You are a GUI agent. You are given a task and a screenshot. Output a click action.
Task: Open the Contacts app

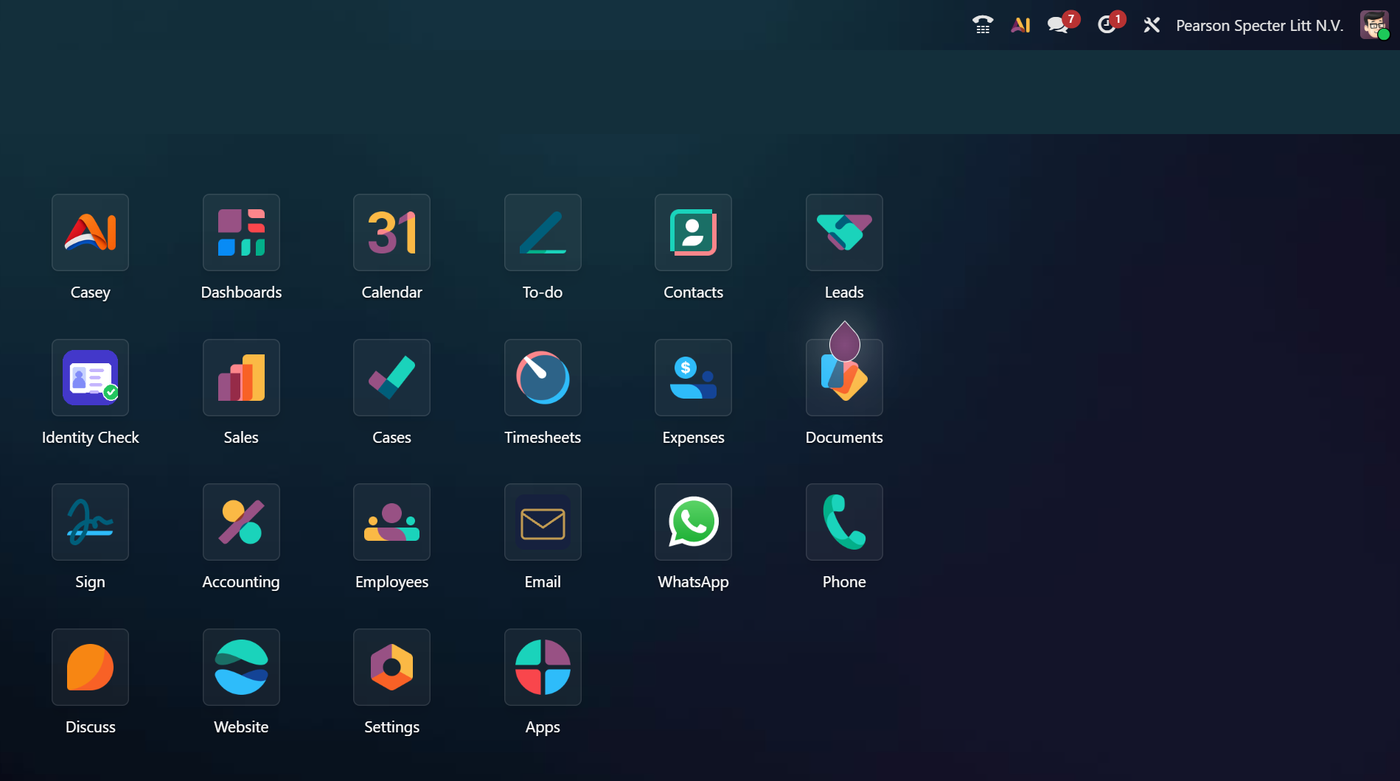[693, 232]
